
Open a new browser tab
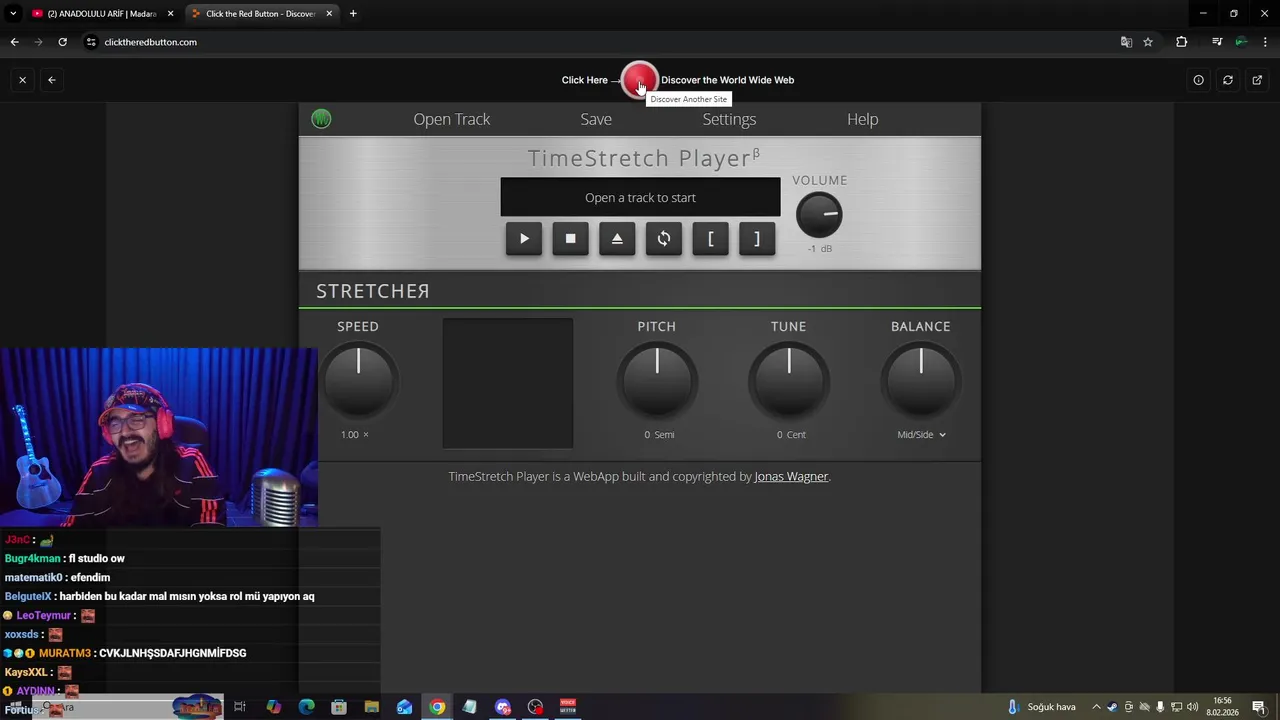pos(353,14)
